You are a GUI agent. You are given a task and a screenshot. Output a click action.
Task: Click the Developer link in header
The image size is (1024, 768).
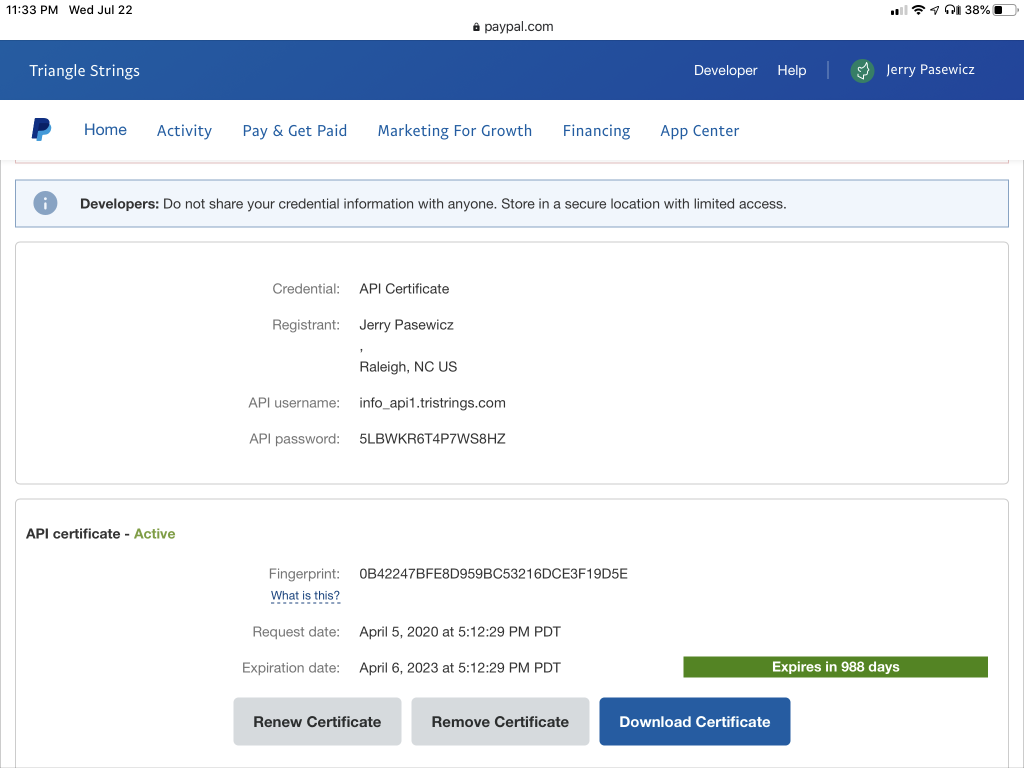[x=726, y=70]
